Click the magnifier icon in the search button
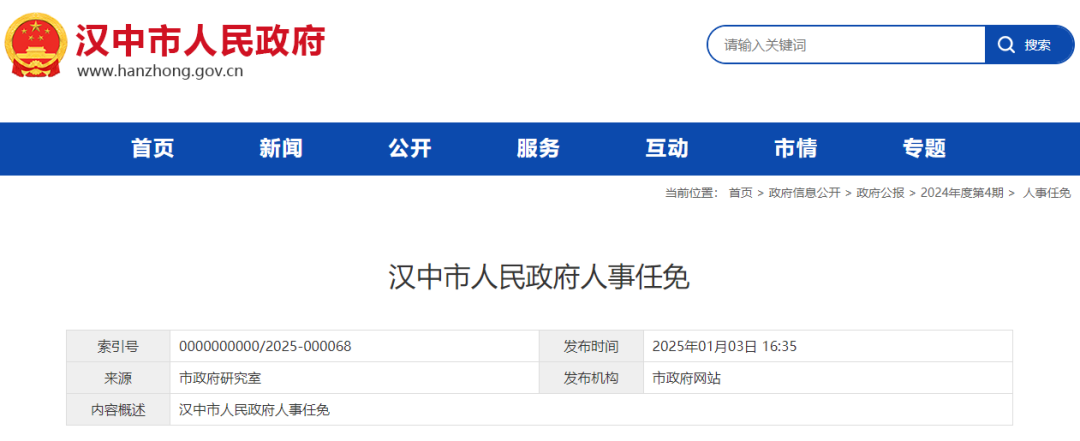Screen dimensions: 1080x441 point(1006,45)
